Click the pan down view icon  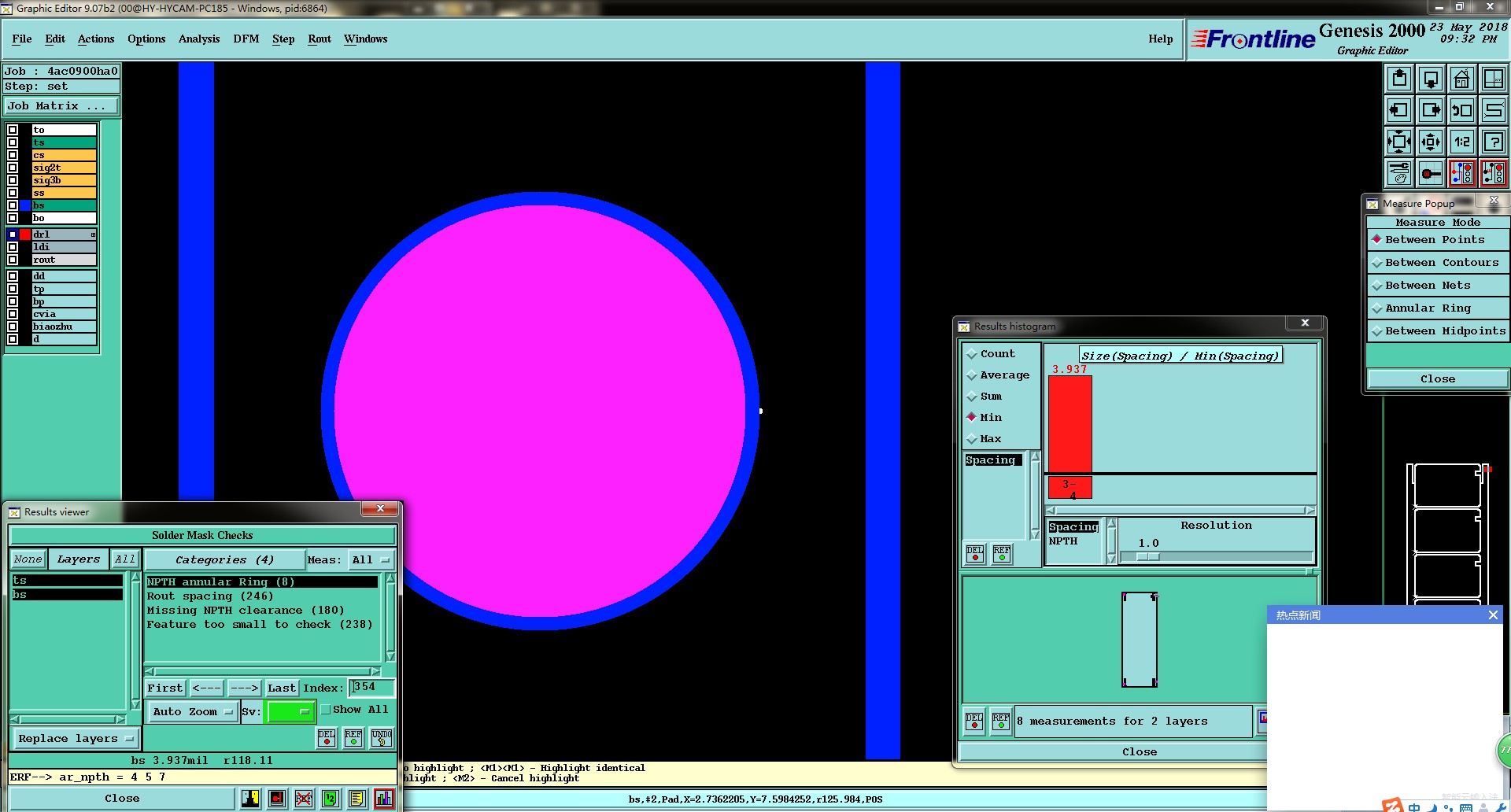tap(1430, 79)
